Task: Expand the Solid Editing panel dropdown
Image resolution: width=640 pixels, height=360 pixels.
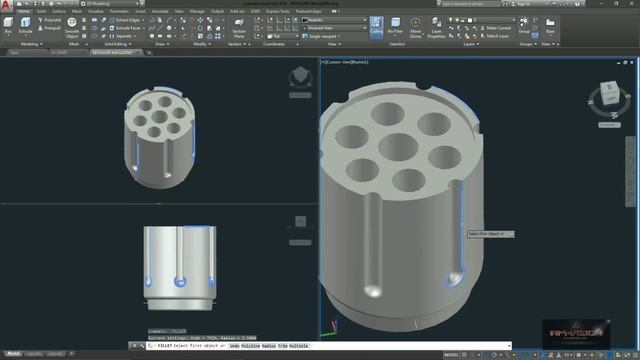Action: (x=118, y=44)
